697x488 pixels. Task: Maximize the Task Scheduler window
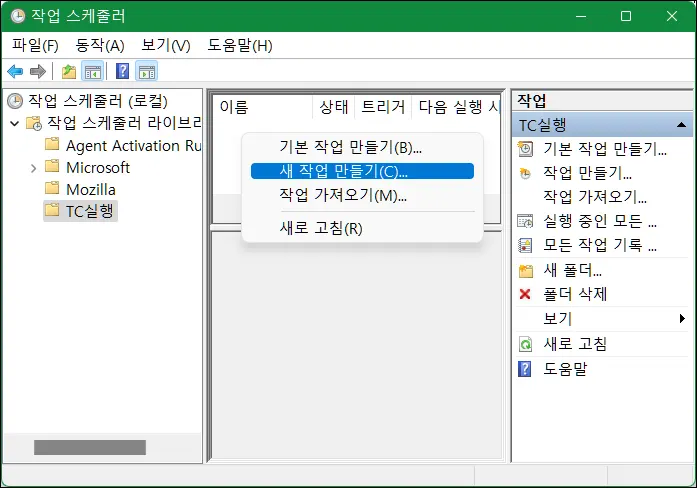click(626, 16)
